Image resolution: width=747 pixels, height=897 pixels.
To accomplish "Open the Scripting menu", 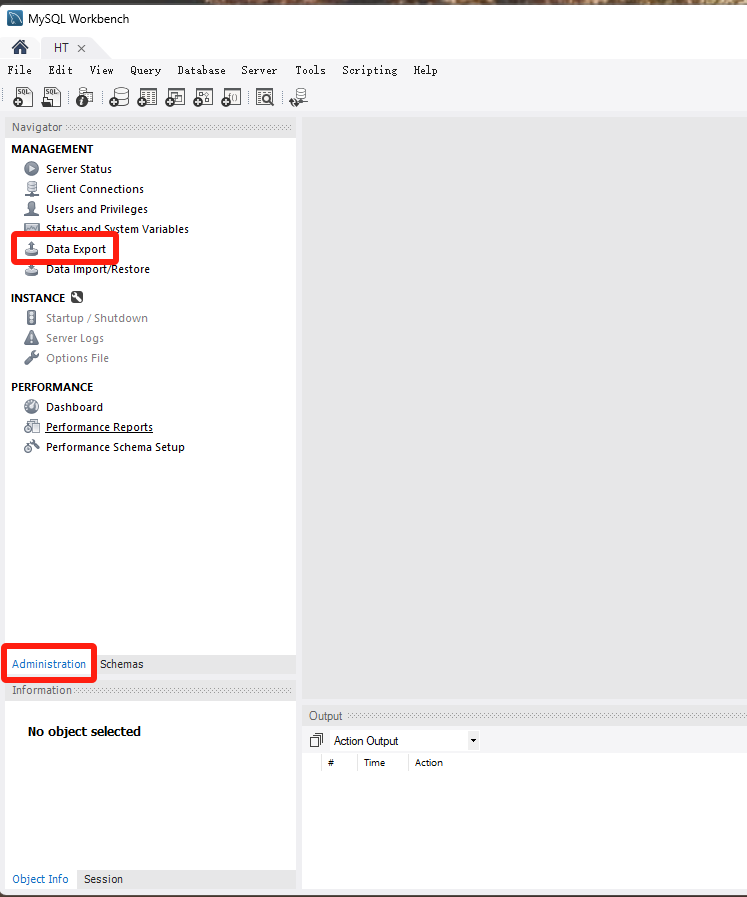I will (369, 70).
